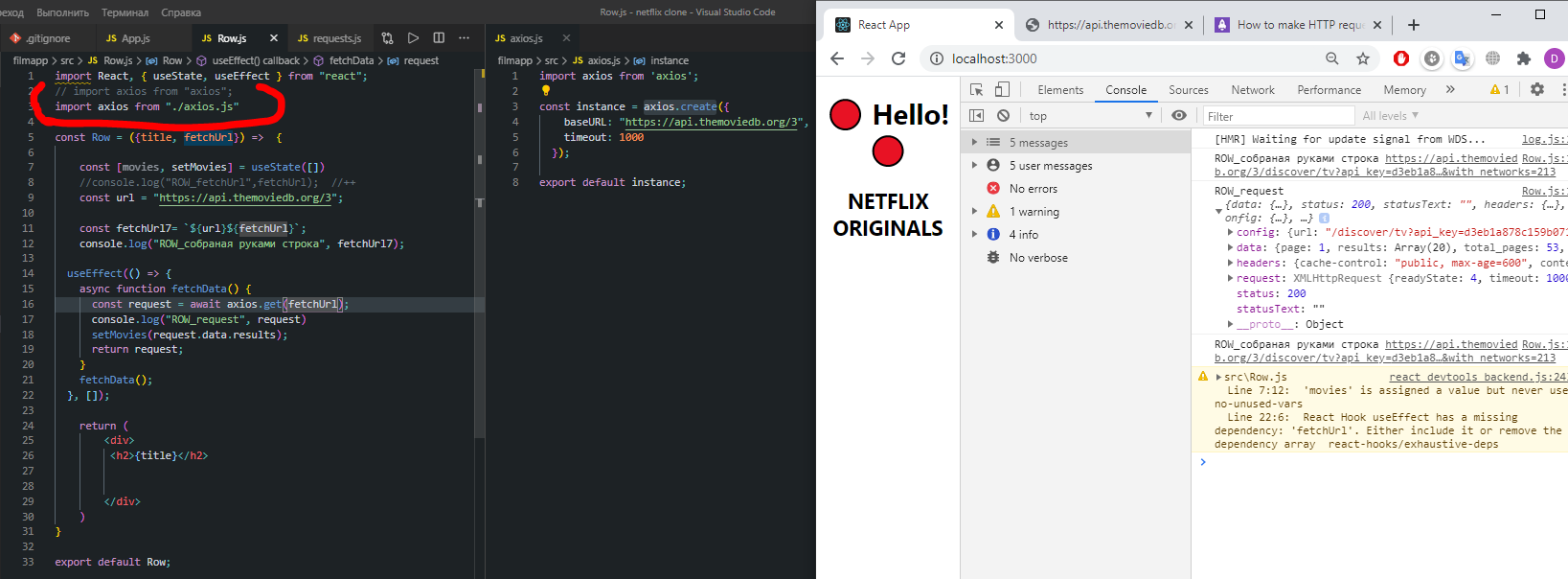The width and height of the screenshot is (1568, 579).
Task: Open the Performance tab in DevTools
Action: [1329, 89]
